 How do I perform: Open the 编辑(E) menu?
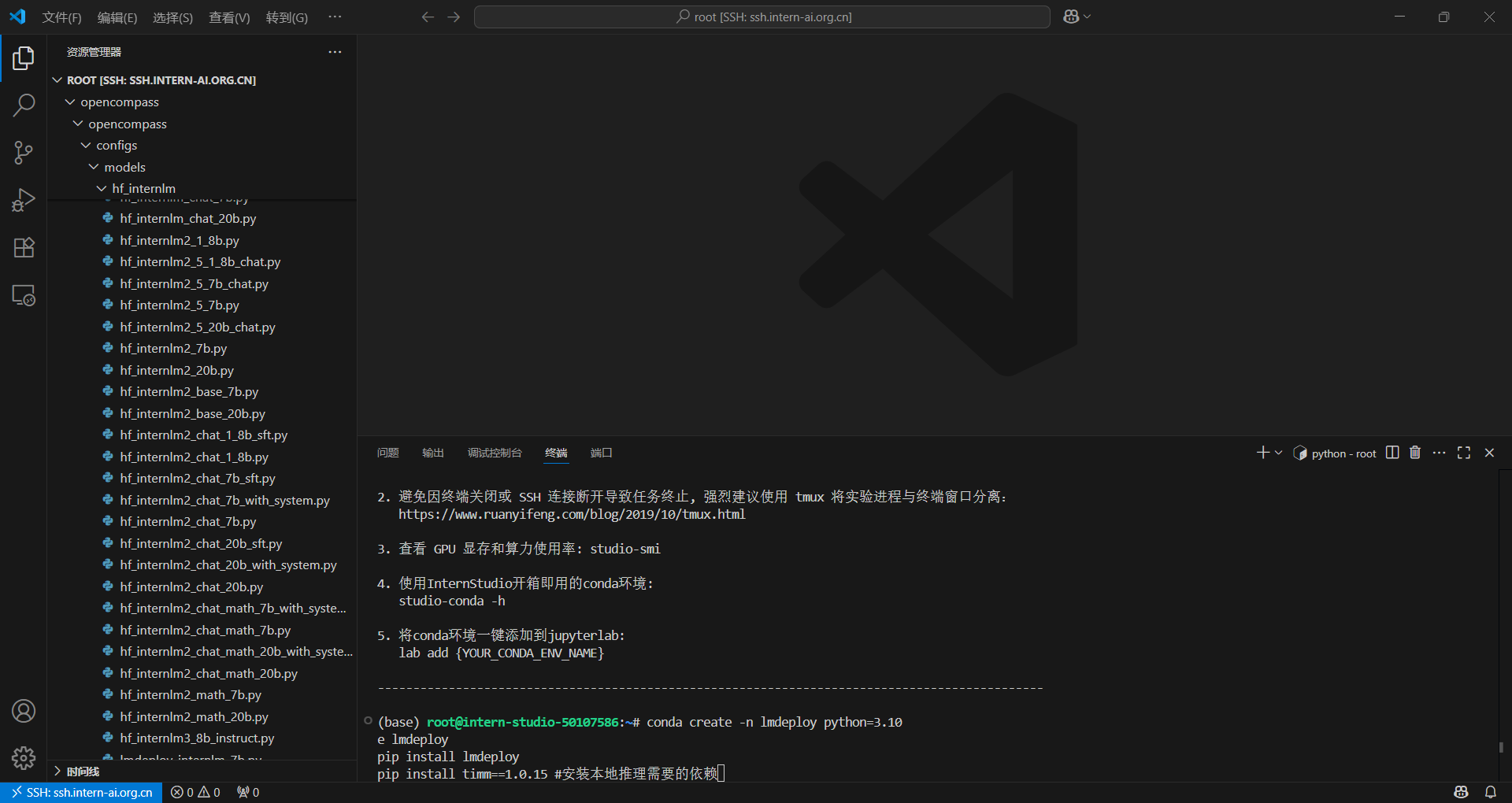pos(117,17)
